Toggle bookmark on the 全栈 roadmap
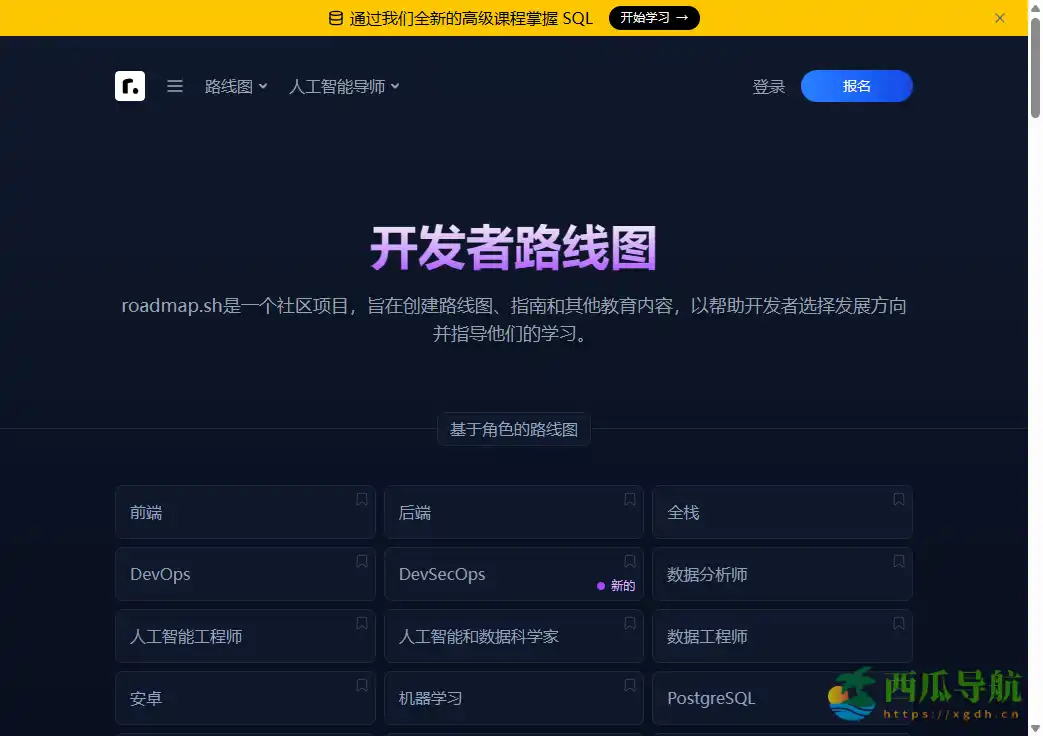 click(x=898, y=498)
